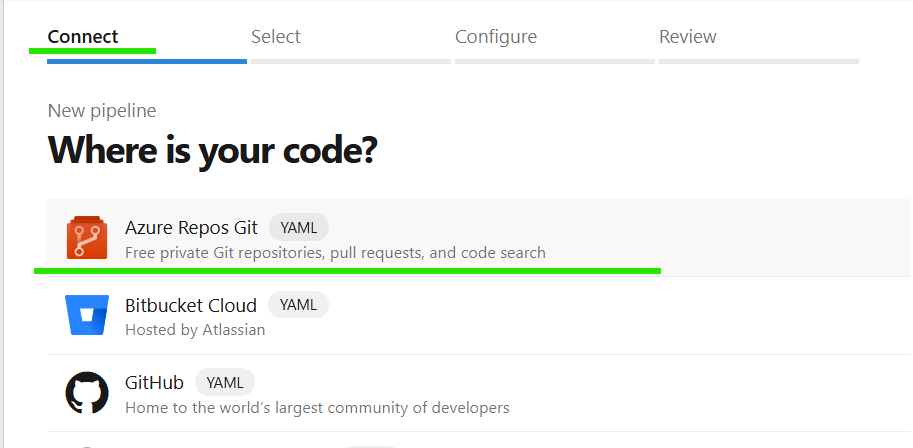913x448 pixels.
Task: Click the Bitbucket Cloud bucket icon
Action: 87,315
